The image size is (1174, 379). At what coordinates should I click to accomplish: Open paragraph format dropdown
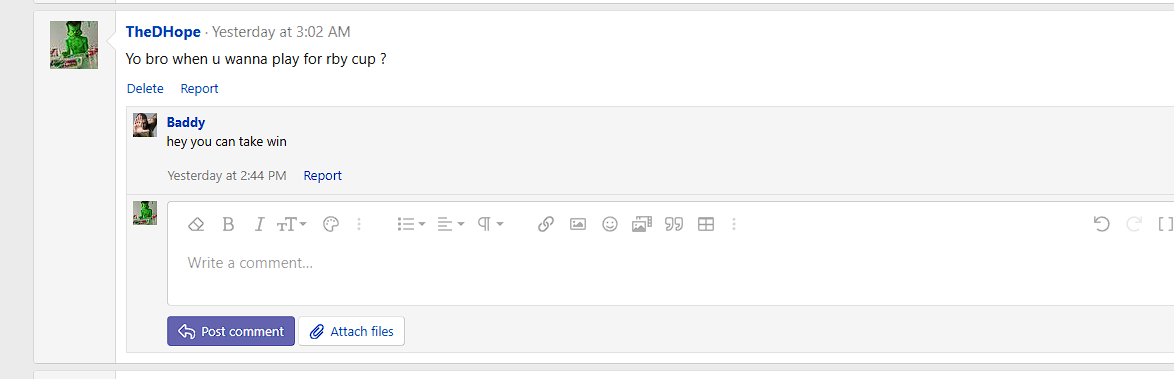490,224
